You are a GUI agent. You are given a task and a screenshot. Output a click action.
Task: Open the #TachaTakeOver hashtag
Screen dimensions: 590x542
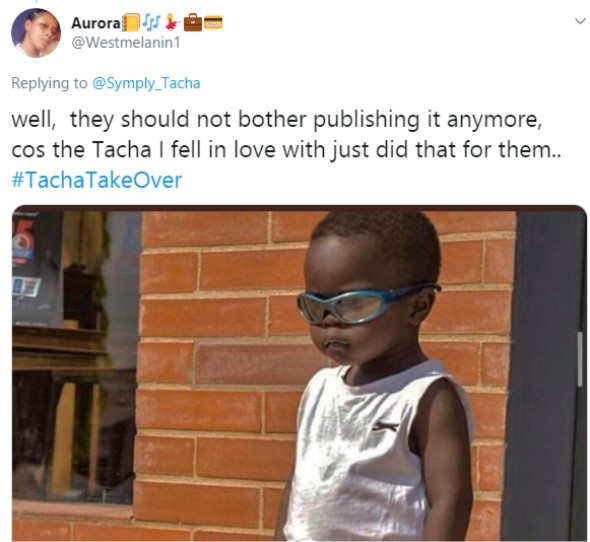[97, 180]
